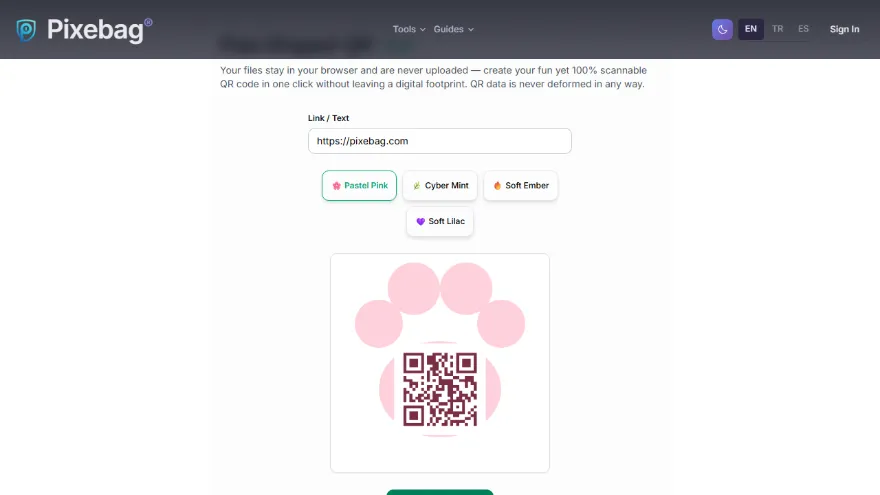The height and width of the screenshot is (495, 880).
Task: Select the EN language option
Action: point(750,29)
